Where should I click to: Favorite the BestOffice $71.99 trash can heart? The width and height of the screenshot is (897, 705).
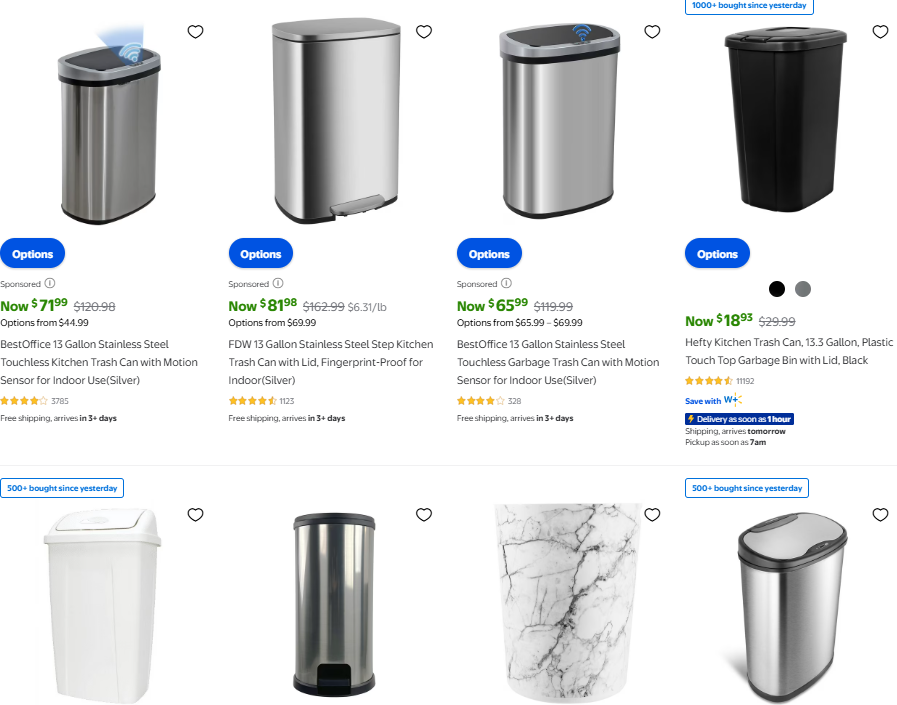tap(196, 31)
